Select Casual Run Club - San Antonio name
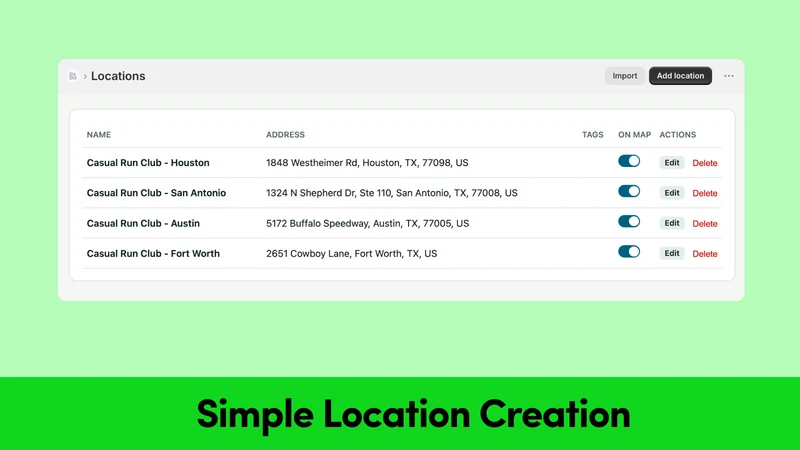The image size is (800, 450). pos(156,193)
